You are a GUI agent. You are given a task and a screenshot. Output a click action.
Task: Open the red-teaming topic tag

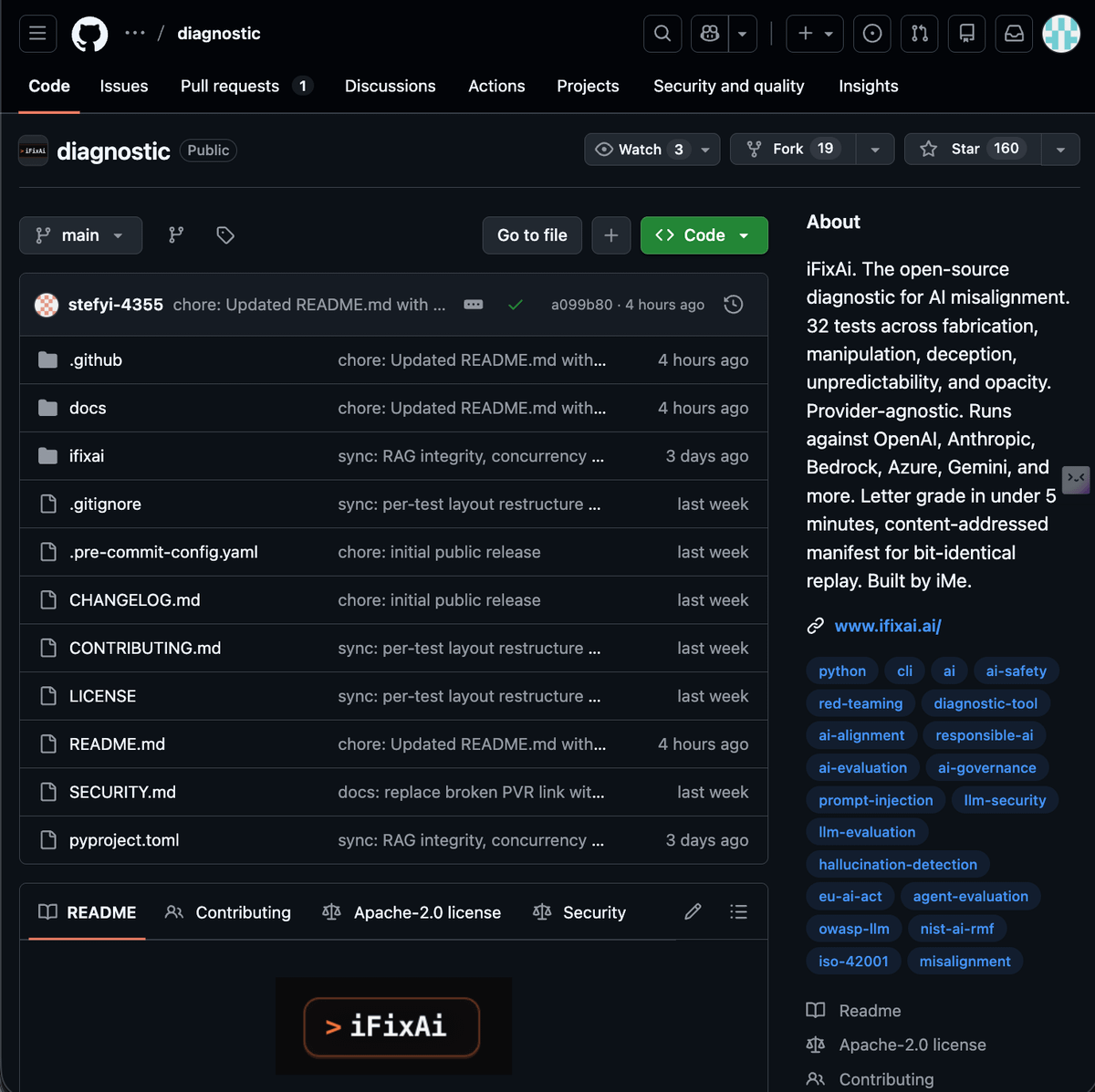pos(860,703)
